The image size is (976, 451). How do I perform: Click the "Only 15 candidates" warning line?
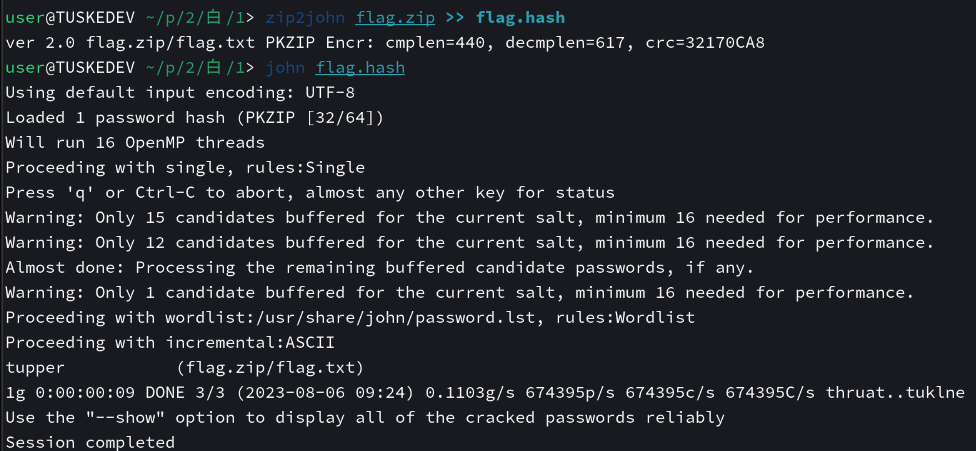tap(470, 218)
